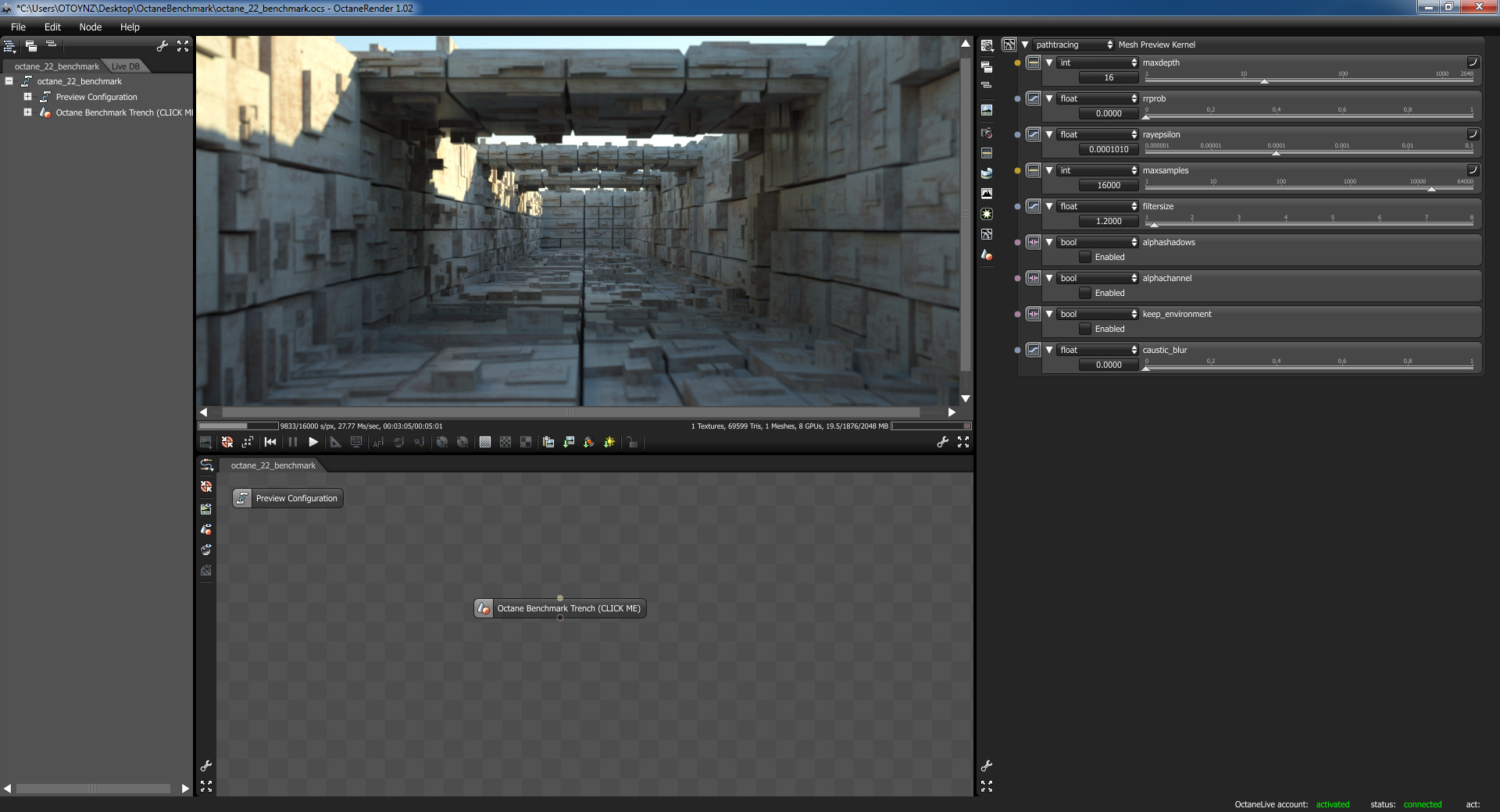Click the starburst post-processing icon in inspector sidebar
Image resolution: width=1500 pixels, height=812 pixels.
point(987,214)
